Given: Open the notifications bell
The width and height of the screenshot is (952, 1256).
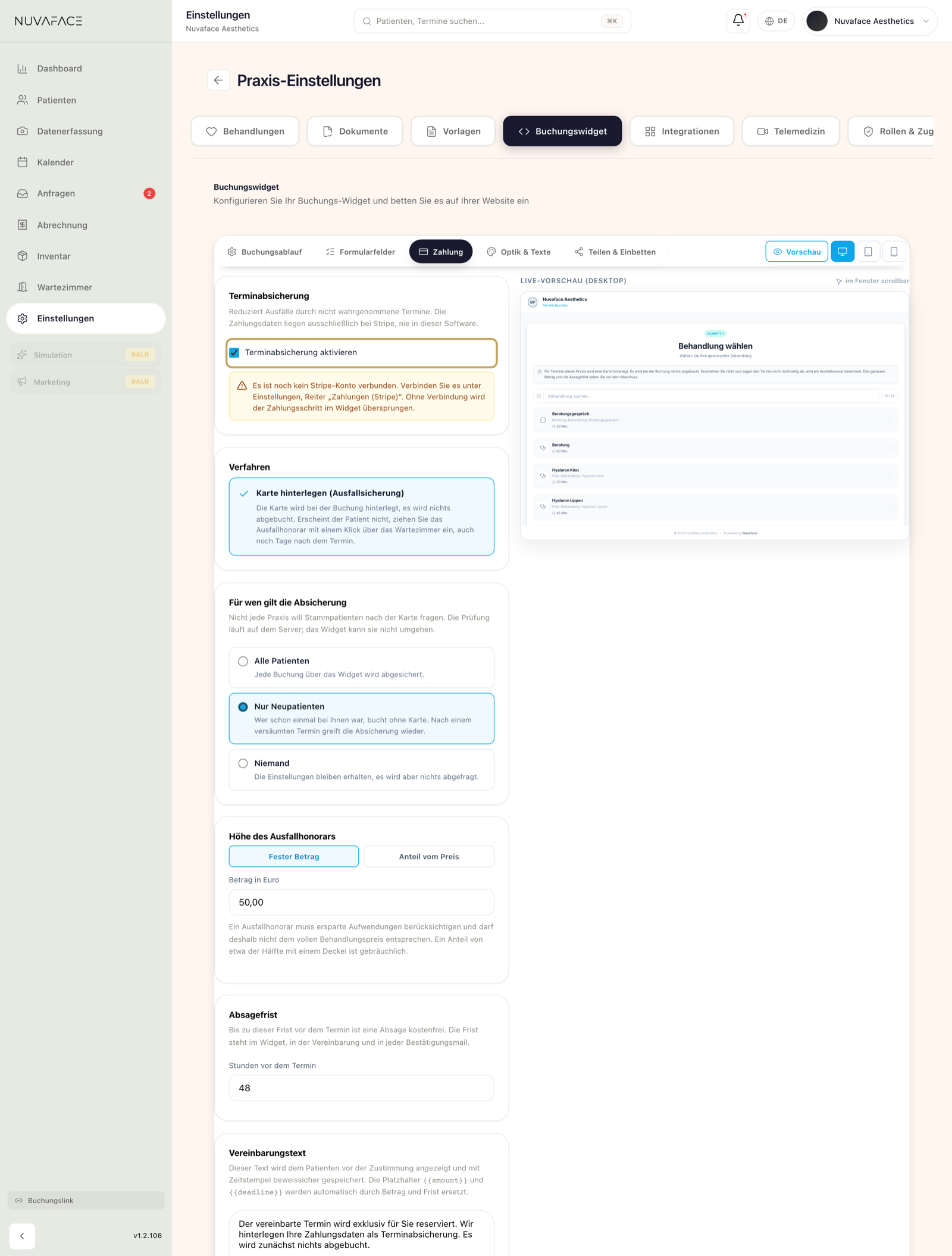Looking at the screenshot, I should 738,21.
